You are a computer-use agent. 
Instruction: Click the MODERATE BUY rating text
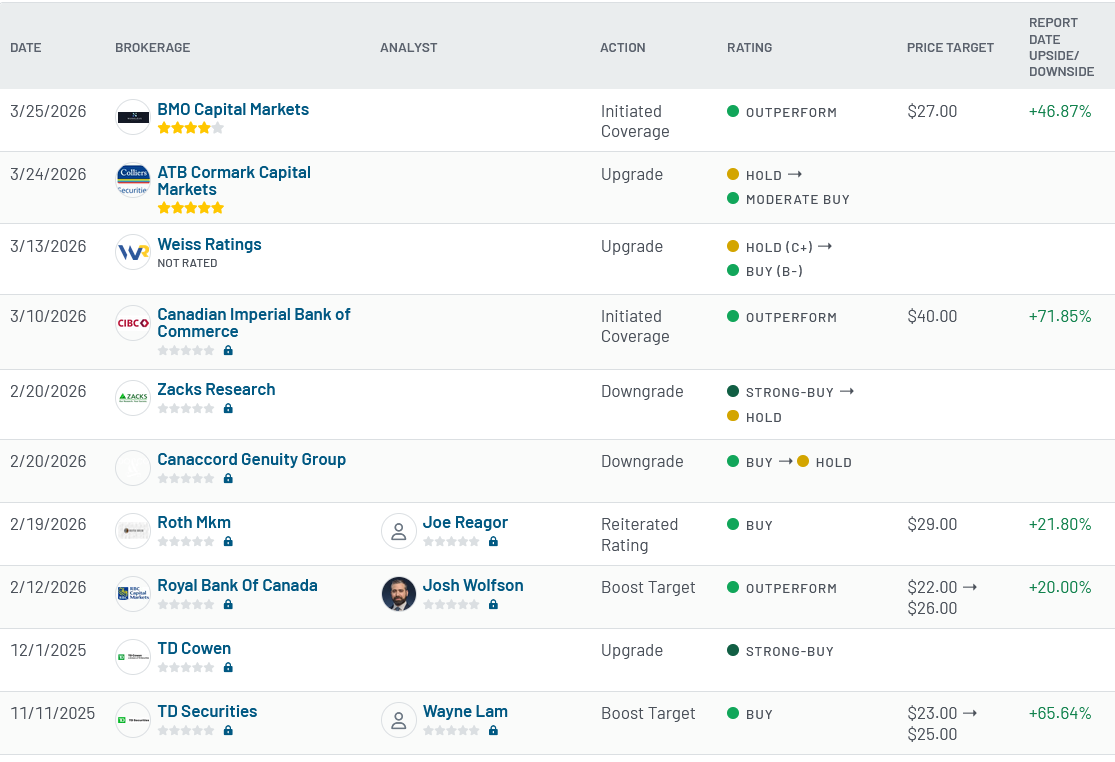coord(797,200)
